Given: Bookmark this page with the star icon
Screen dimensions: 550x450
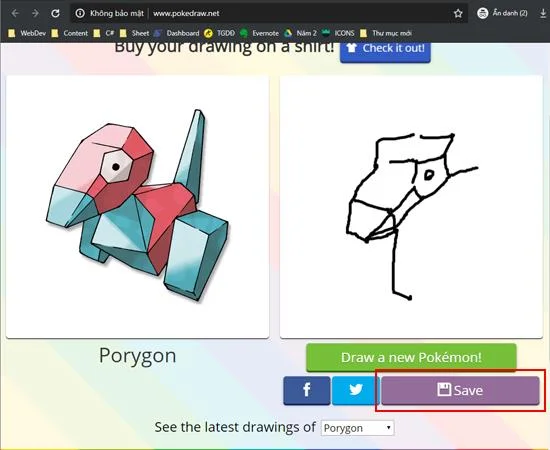Looking at the screenshot, I should 458,13.
